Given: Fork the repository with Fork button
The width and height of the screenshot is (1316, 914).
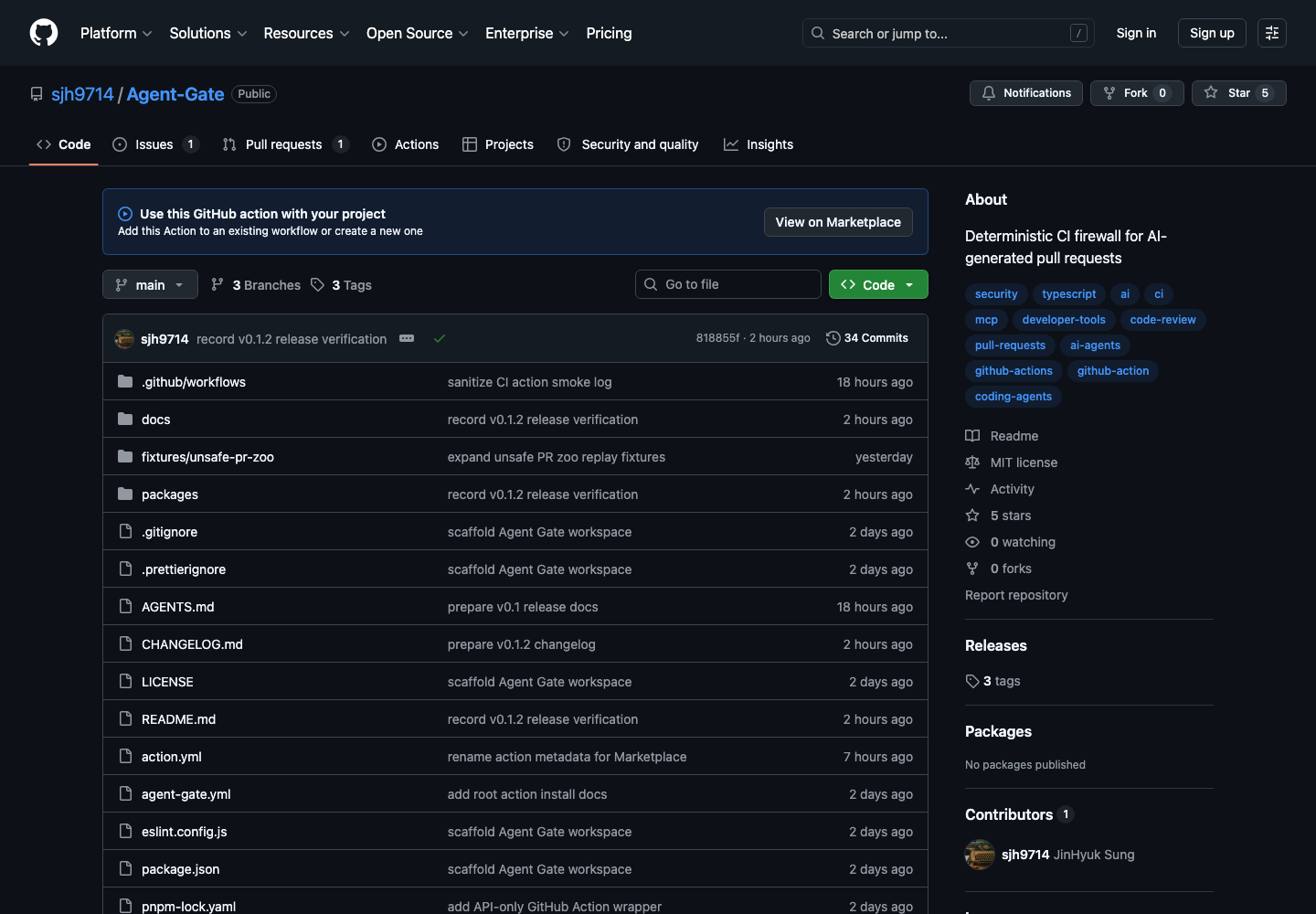Looking at the screenshot, I should point(1137,93).
